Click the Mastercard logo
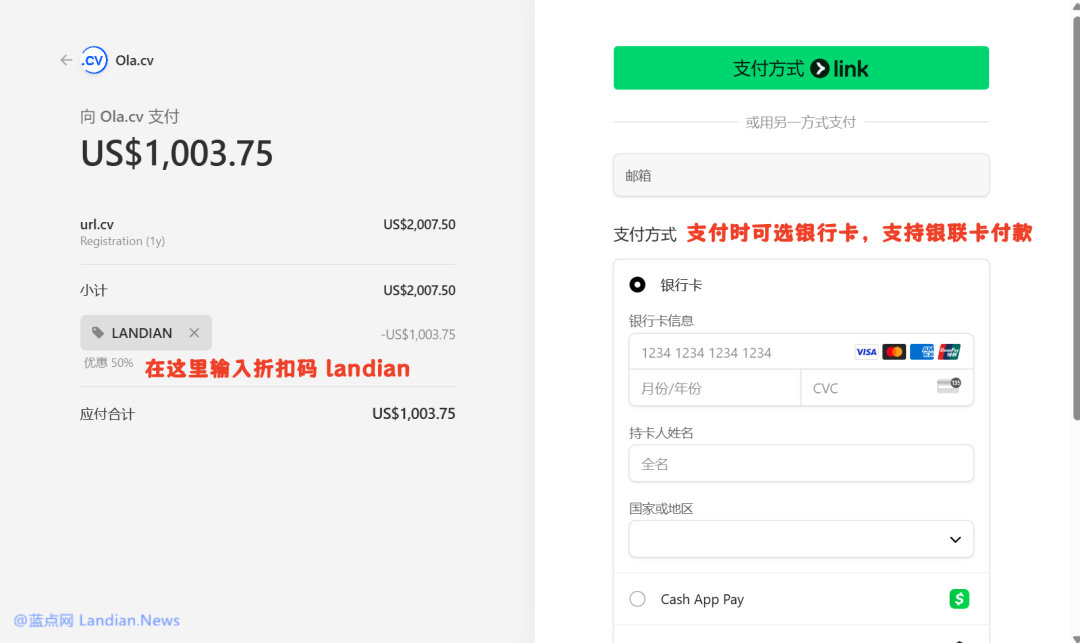 [x=894, y=352]
